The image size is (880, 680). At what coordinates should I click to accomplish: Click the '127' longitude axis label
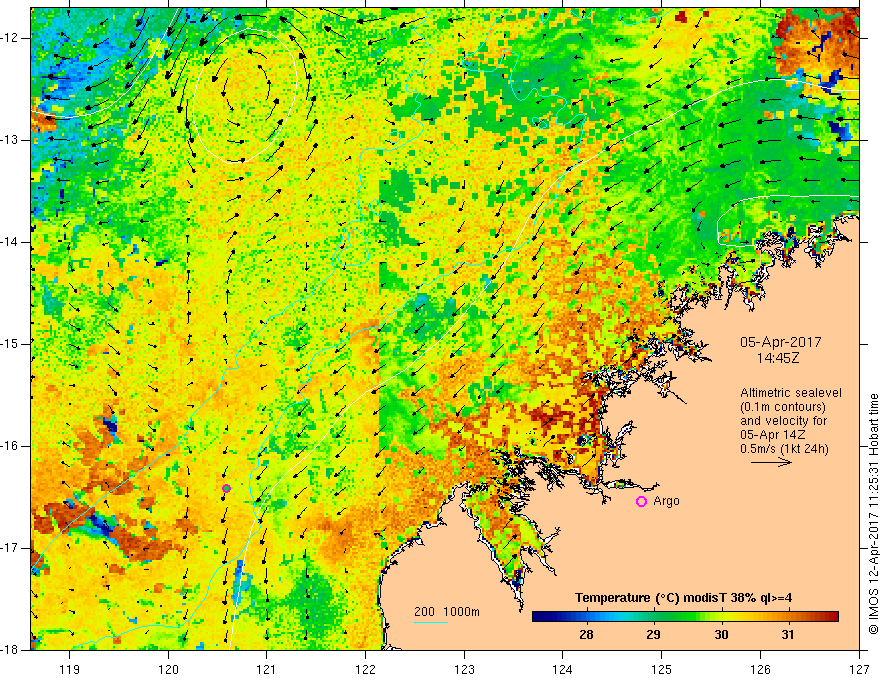(859, 669)
